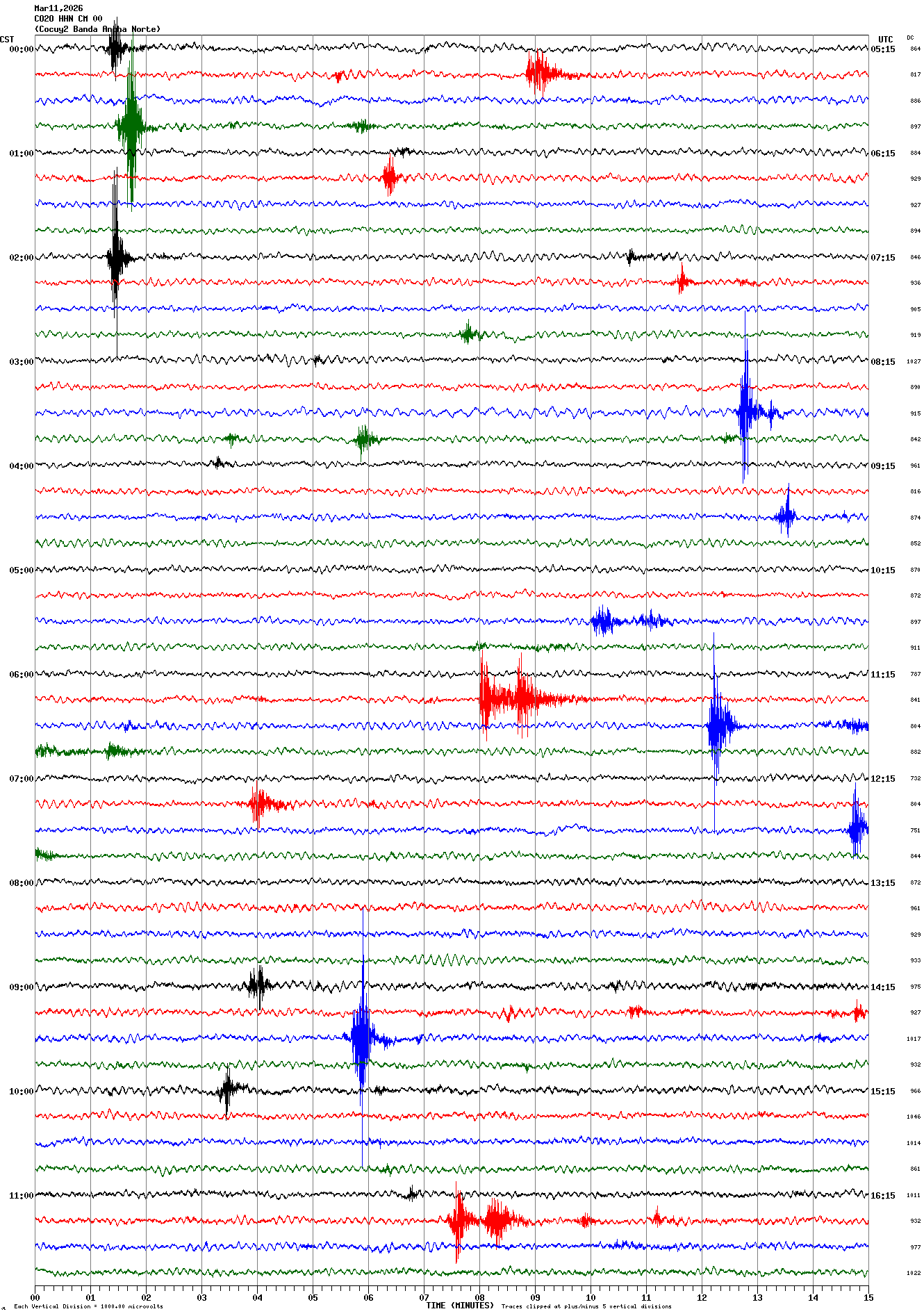Click the 11:00 CST row label
924x1316 pixels.
(x=21, y=1196)
